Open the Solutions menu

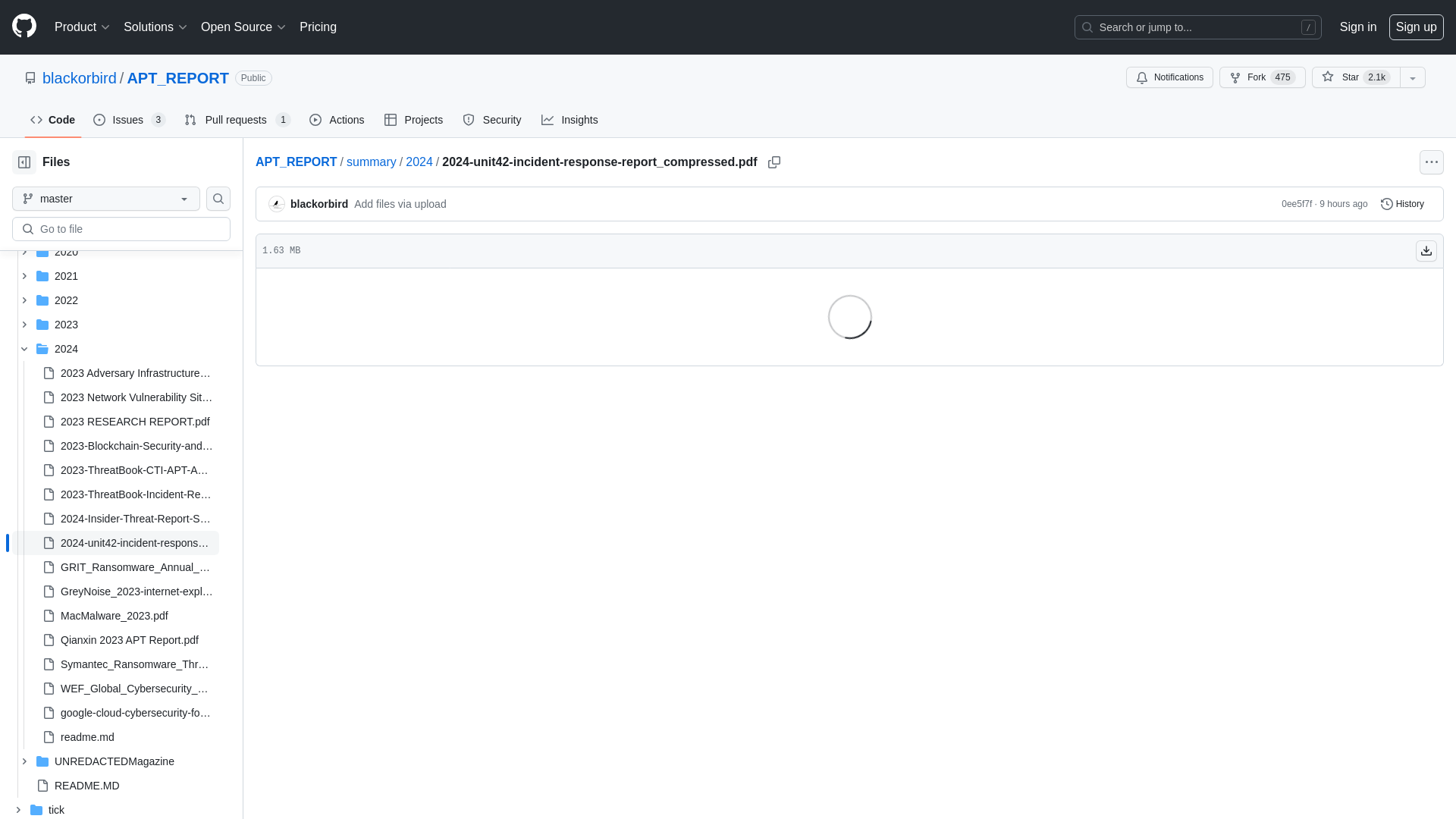click(x=155, y=27)
